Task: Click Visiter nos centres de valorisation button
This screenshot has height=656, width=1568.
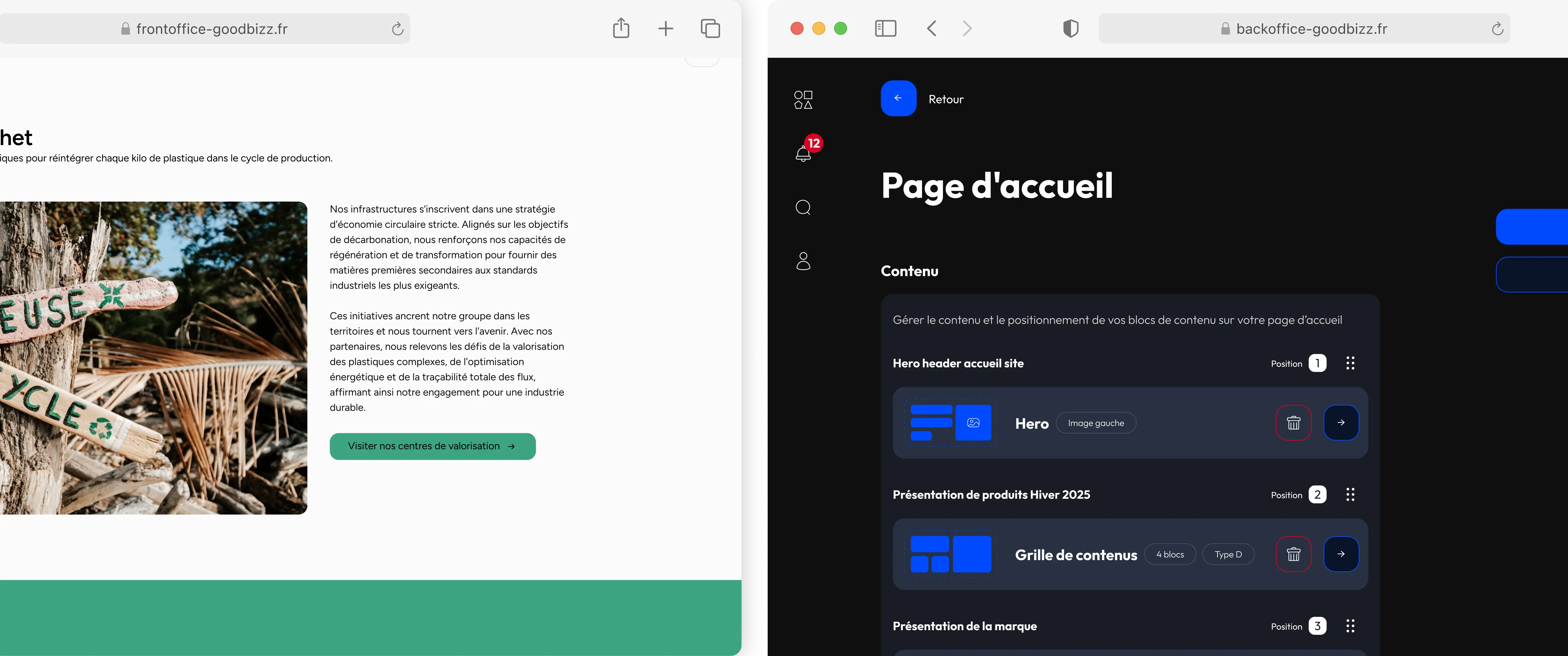Action: click(x=432, y=447)
